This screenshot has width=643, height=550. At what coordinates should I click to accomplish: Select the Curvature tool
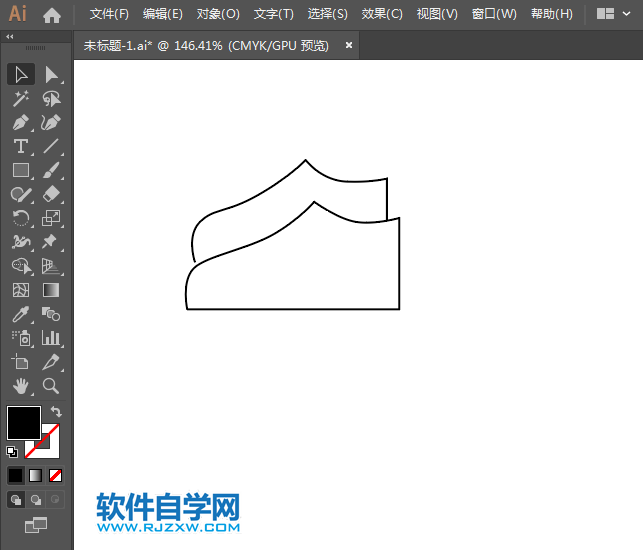coord(51,122)
